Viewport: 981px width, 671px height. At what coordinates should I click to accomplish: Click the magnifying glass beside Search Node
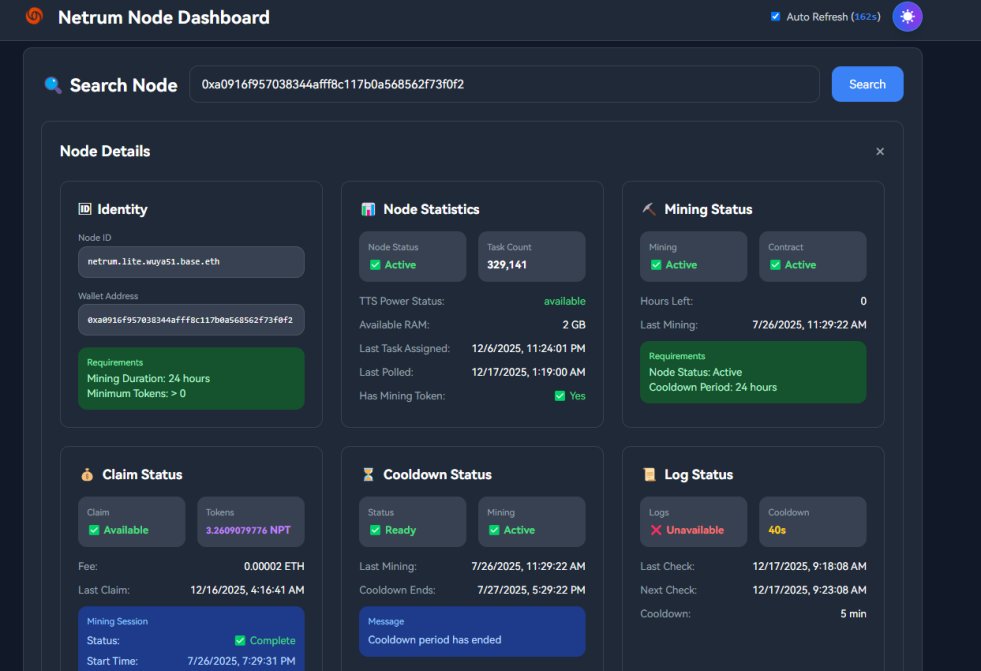54,84
